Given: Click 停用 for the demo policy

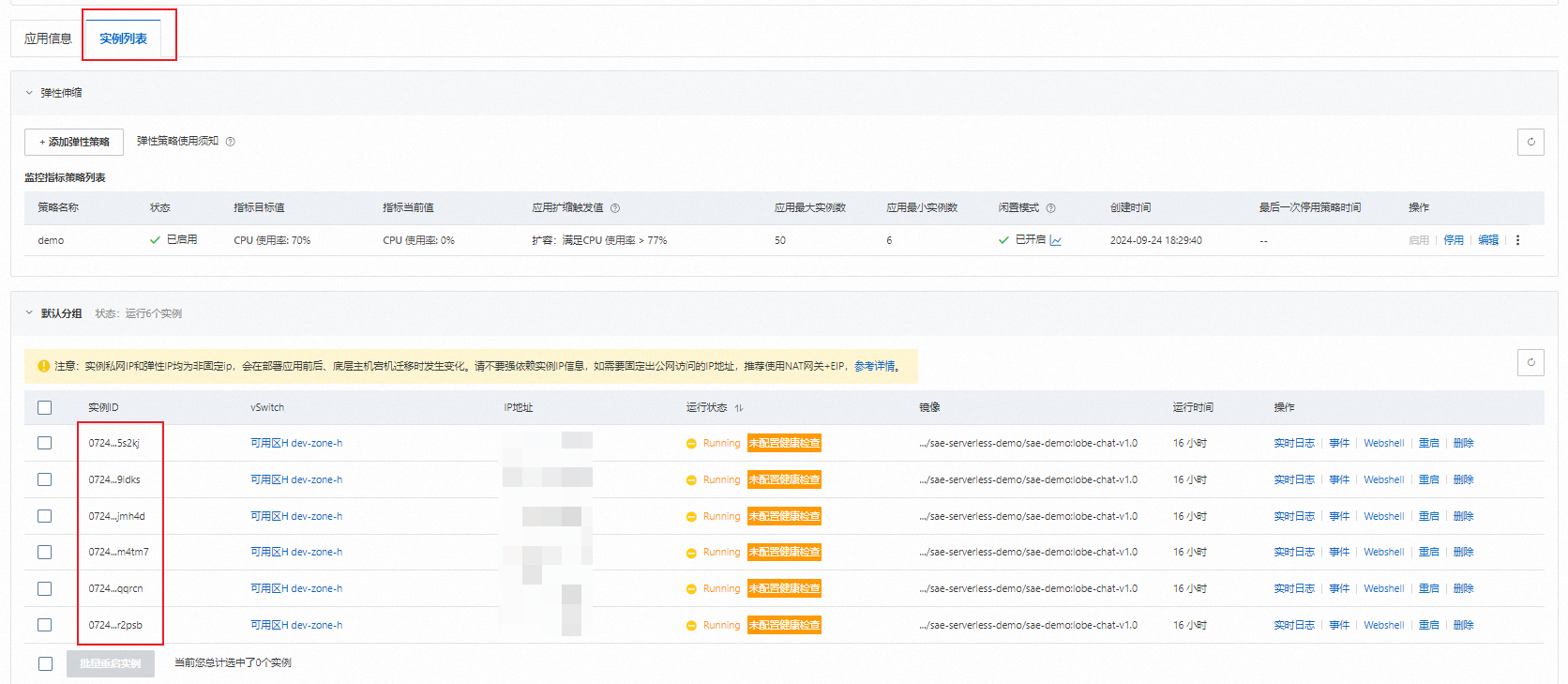Looking at the screenshot, I should pos(1454,240).
